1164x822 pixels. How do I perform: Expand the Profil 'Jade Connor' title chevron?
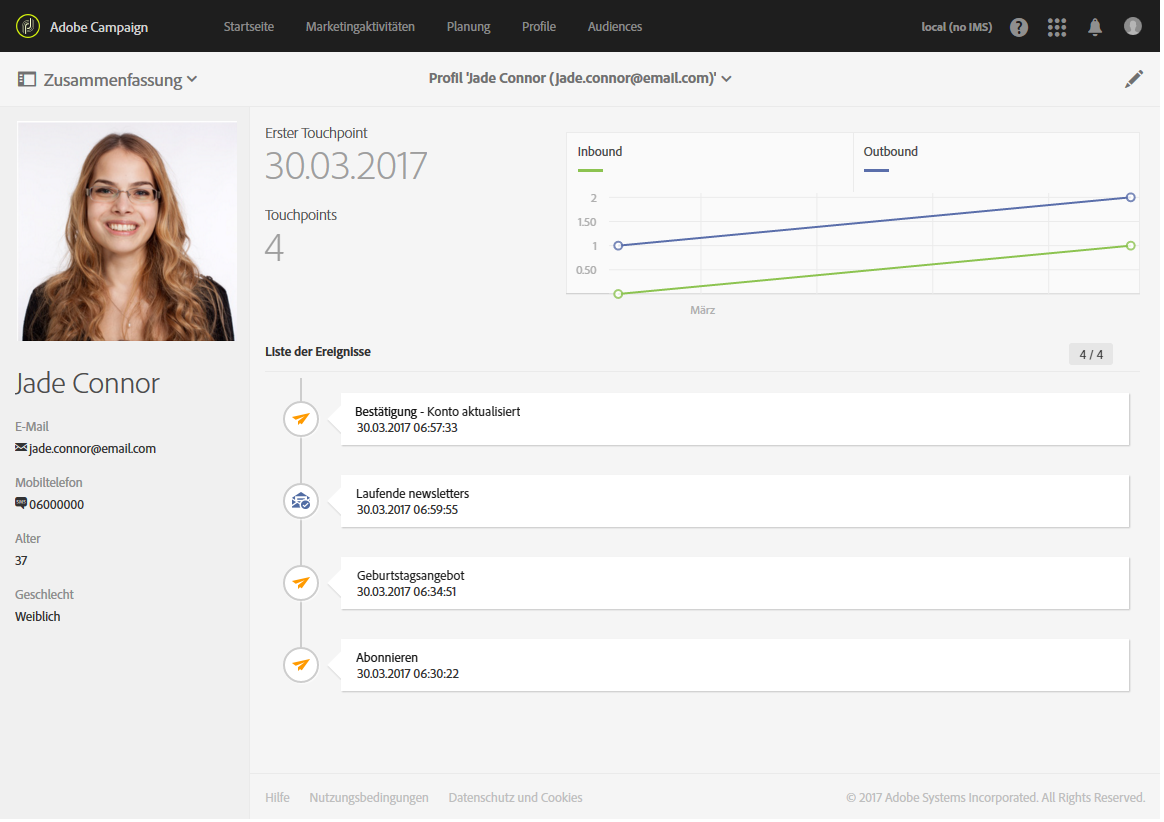coord(726,79)
